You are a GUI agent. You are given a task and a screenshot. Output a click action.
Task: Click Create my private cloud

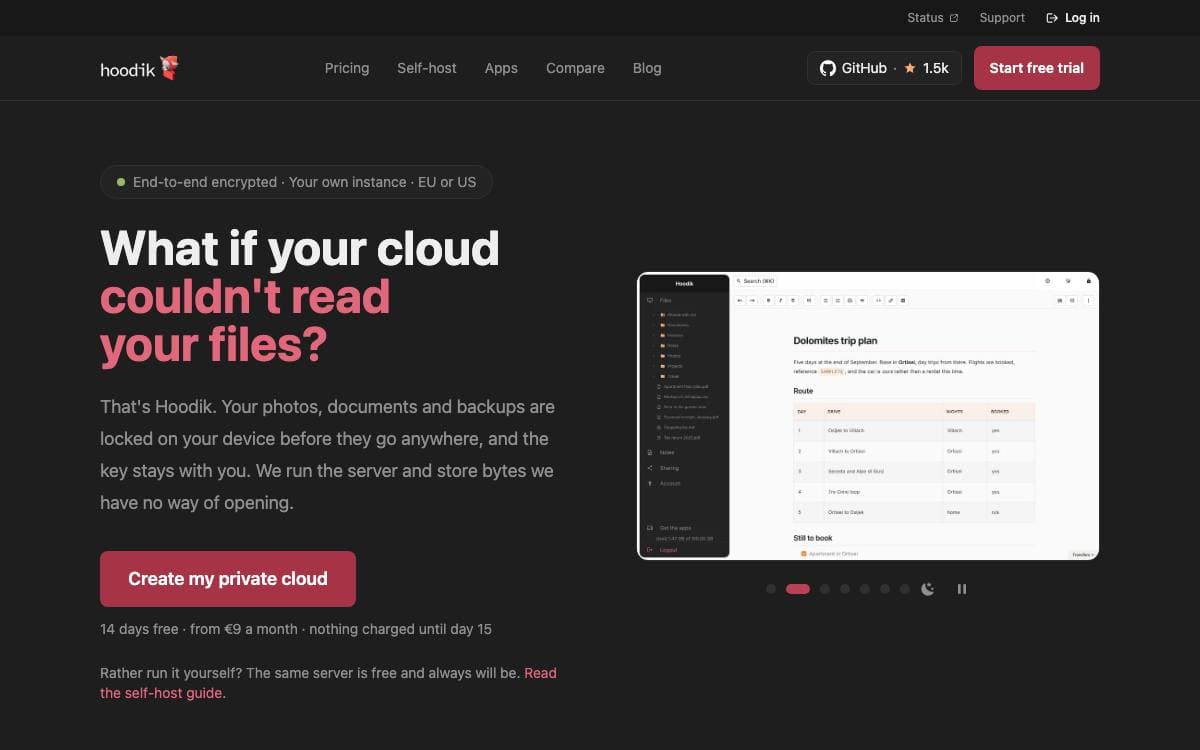(x=228, y=579)
